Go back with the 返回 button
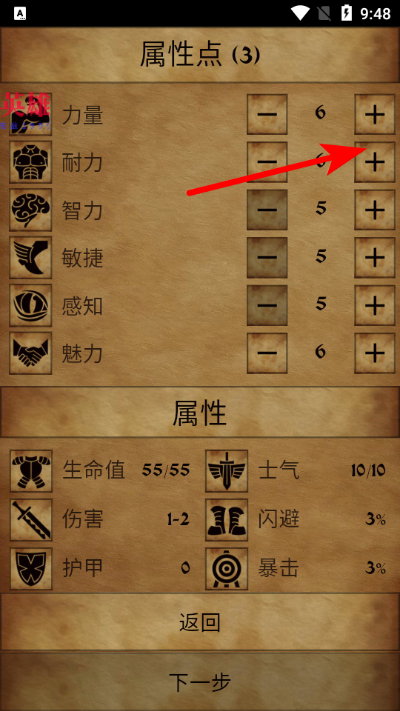Screen dimensions: 400x711 pos(200,623)
